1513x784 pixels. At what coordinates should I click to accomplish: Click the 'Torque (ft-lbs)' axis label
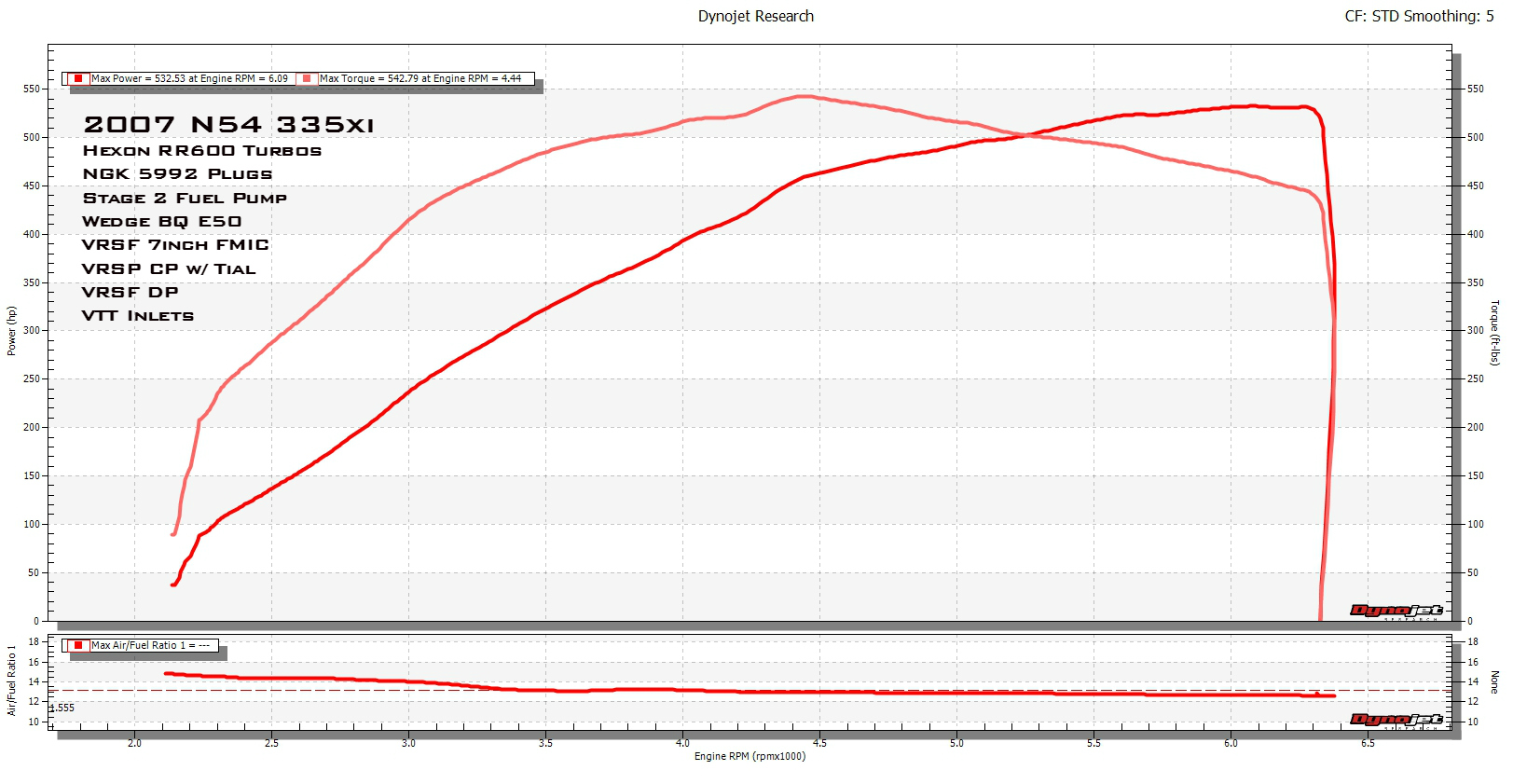[x=1495, y=333]
